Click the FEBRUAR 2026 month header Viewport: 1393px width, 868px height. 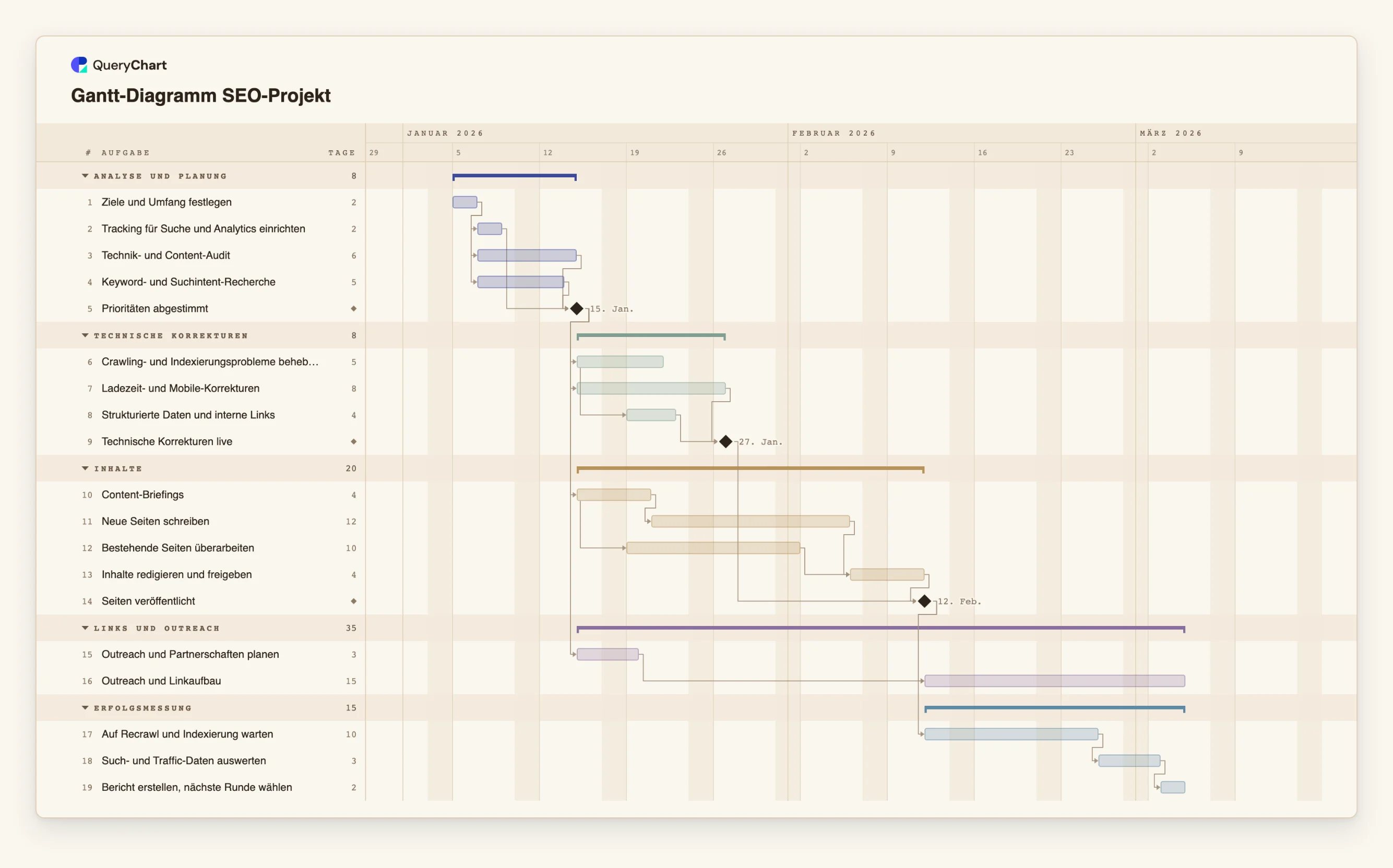click(x=834, y=133)
